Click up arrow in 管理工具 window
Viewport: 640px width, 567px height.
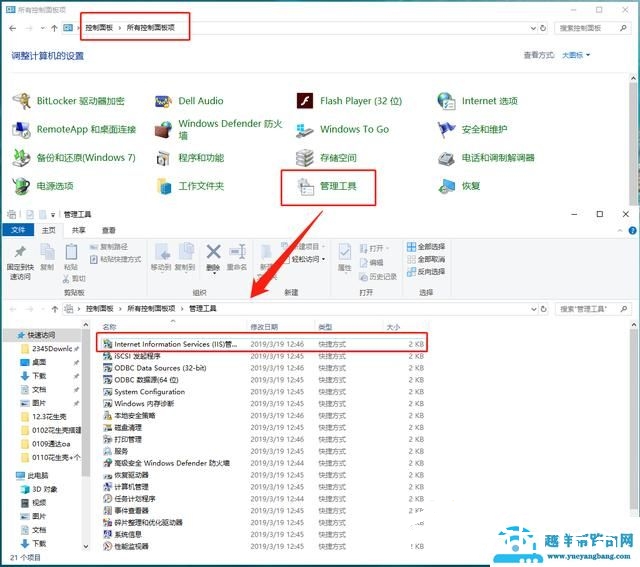point(55,309)
